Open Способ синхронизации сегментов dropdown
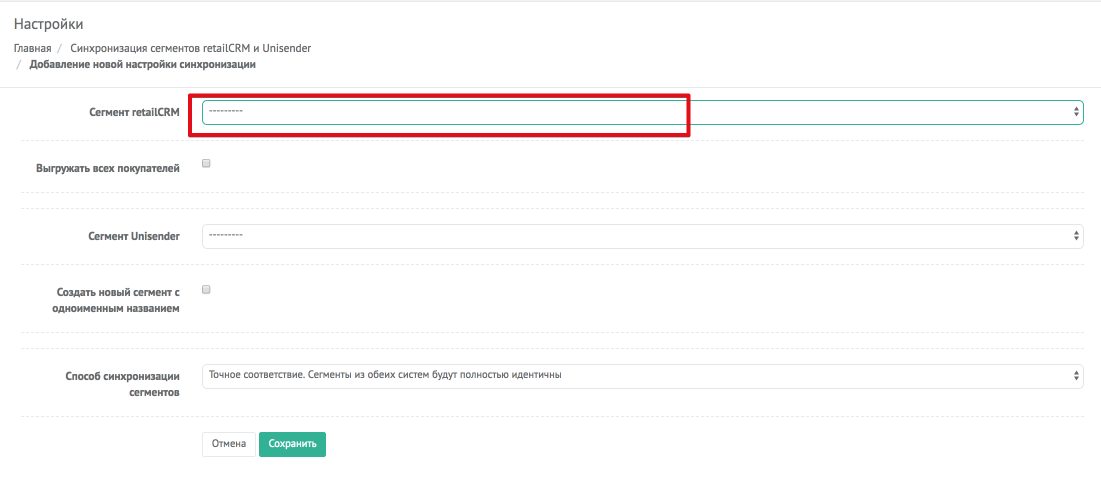The height and width of the screenshot is (477, 1101). click(x=642, y=375)
